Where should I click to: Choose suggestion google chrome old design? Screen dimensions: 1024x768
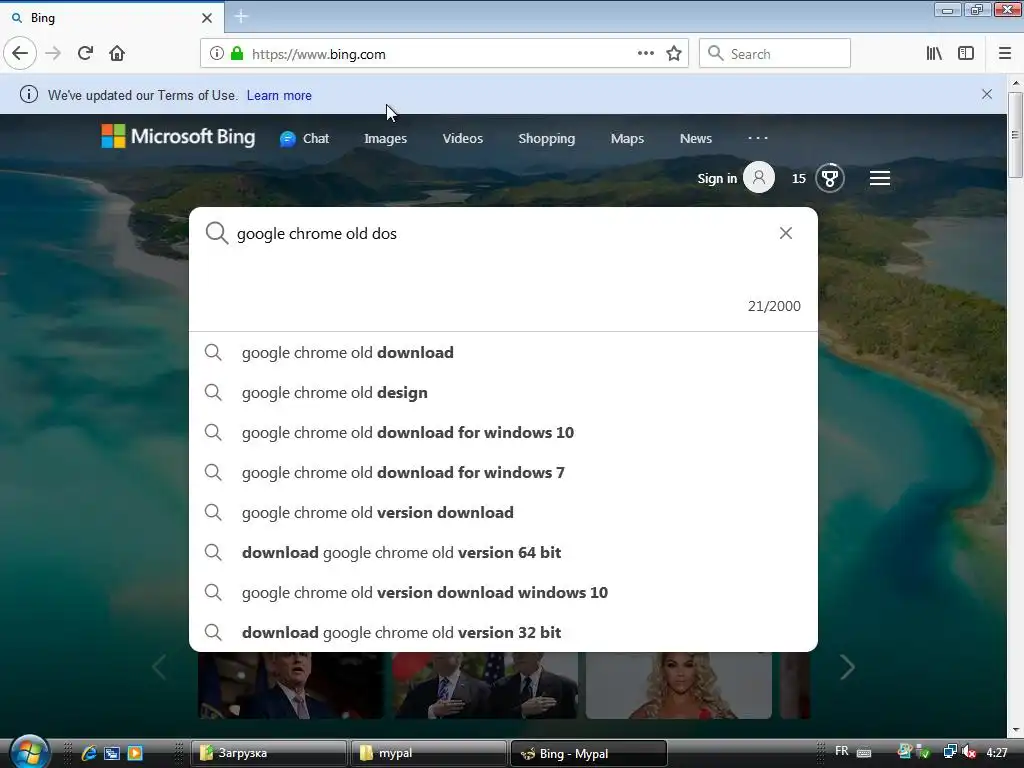503,392
